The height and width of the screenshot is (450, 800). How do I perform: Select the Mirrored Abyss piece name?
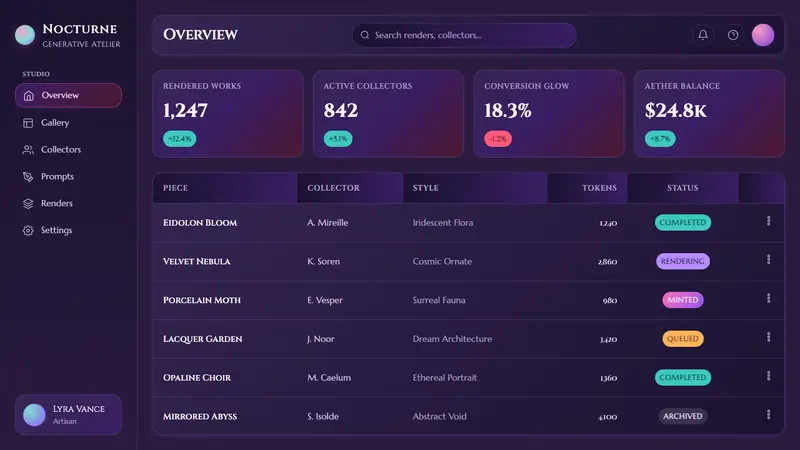pyautogui.click(x=200, y=416)
